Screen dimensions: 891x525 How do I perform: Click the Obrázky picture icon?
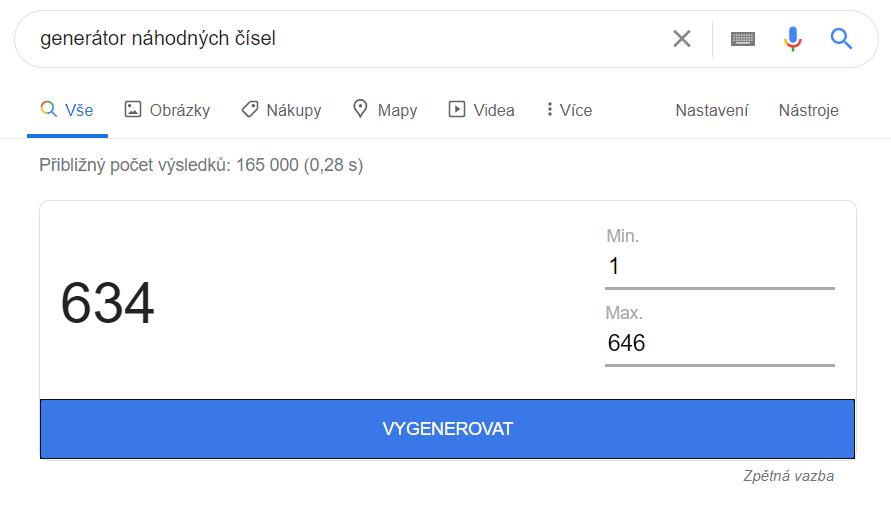tap(133, 109)
